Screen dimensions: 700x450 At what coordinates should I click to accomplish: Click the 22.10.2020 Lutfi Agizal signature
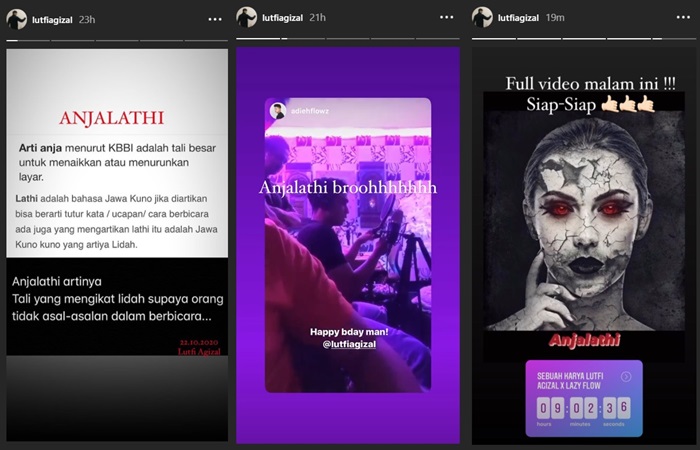pos(200,347)
